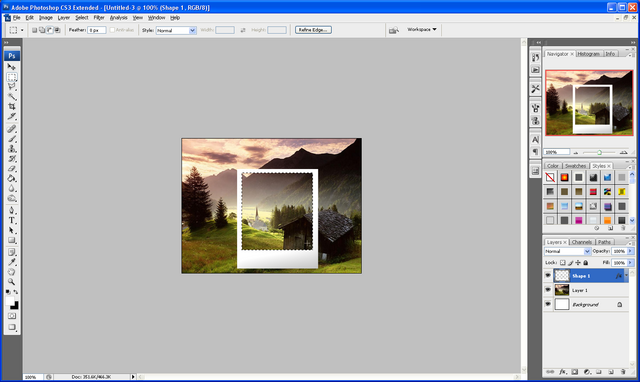Open the Info tab
Image resolution: width=640 pixels, height=382 pixels.
click(x=610, y=54)
